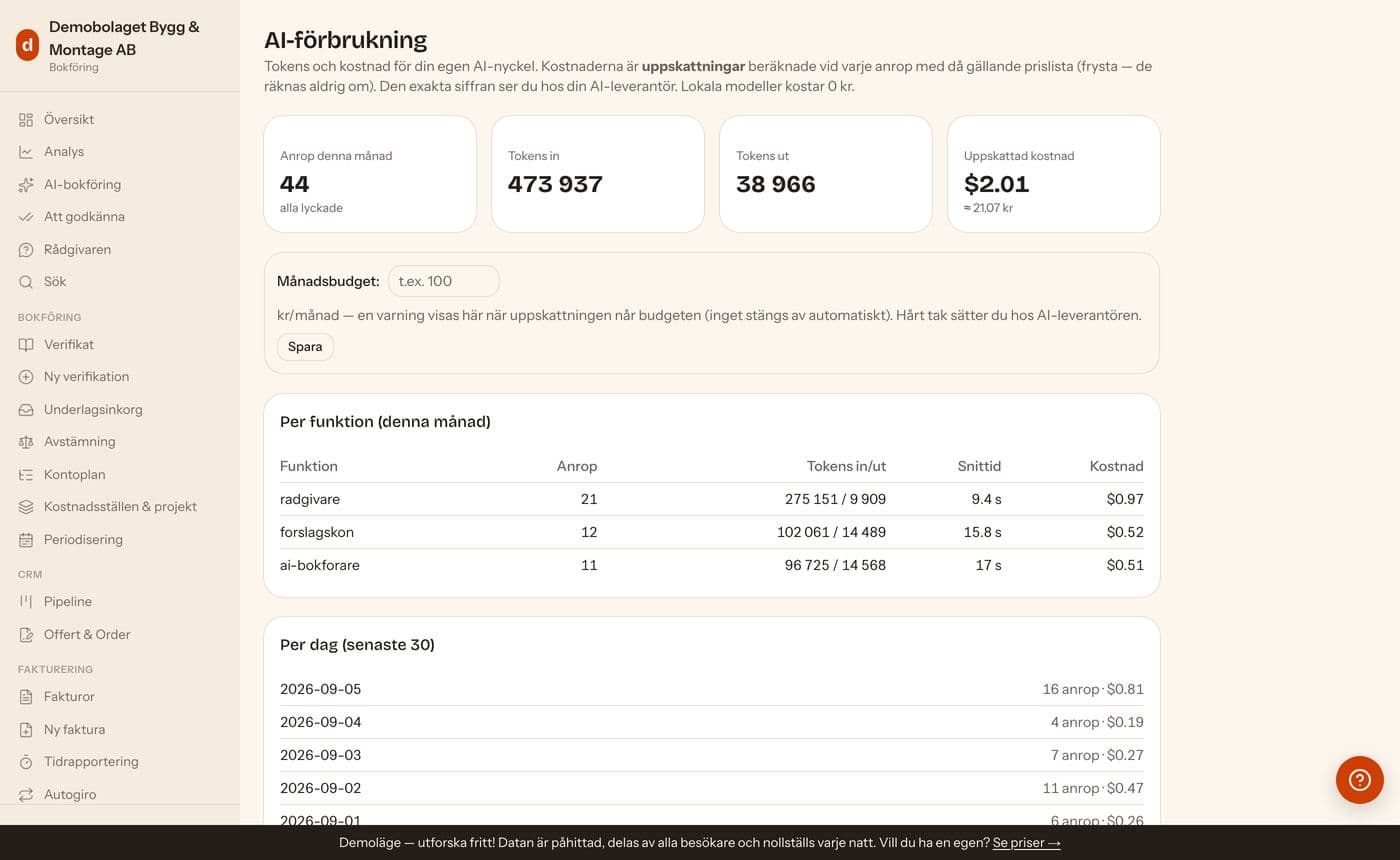
Task: Click the Översikt grid icon
Action: click(x=26, y=120)
